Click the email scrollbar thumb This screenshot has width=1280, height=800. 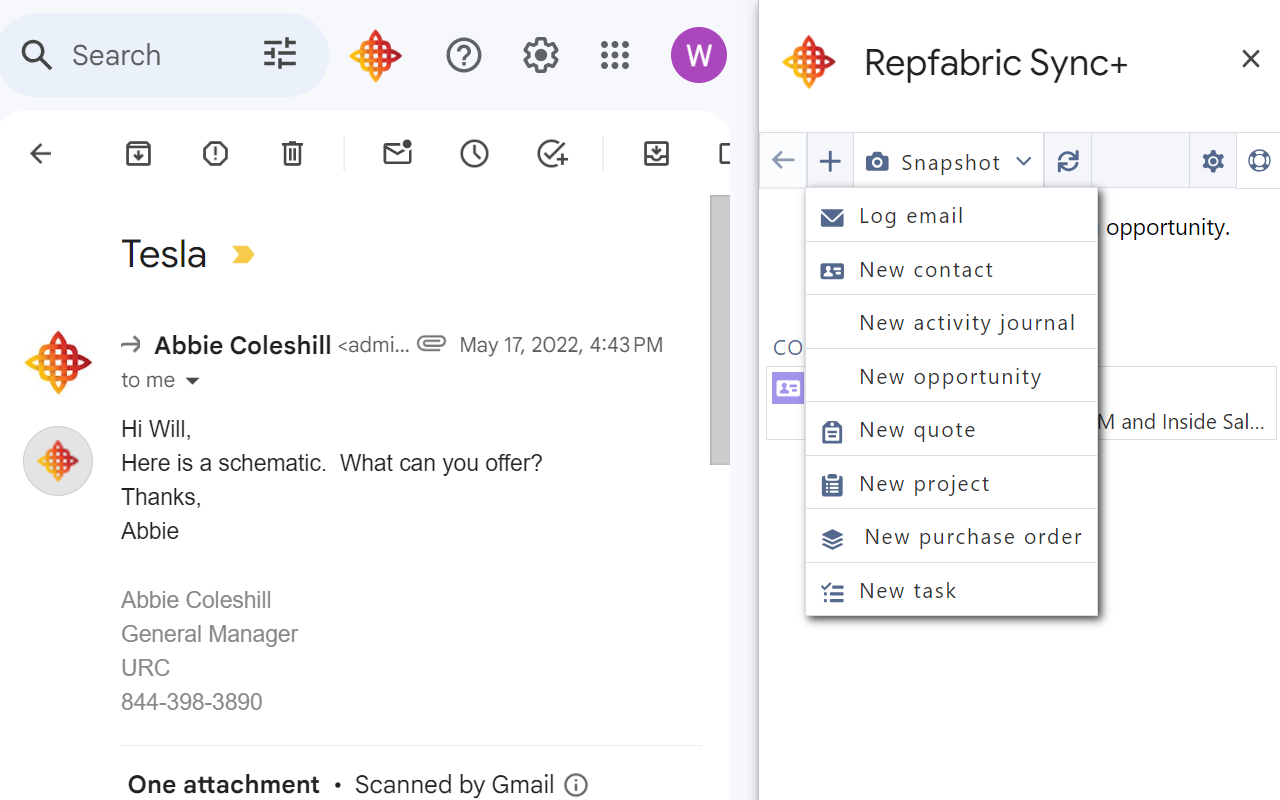(x=720, y=330)
